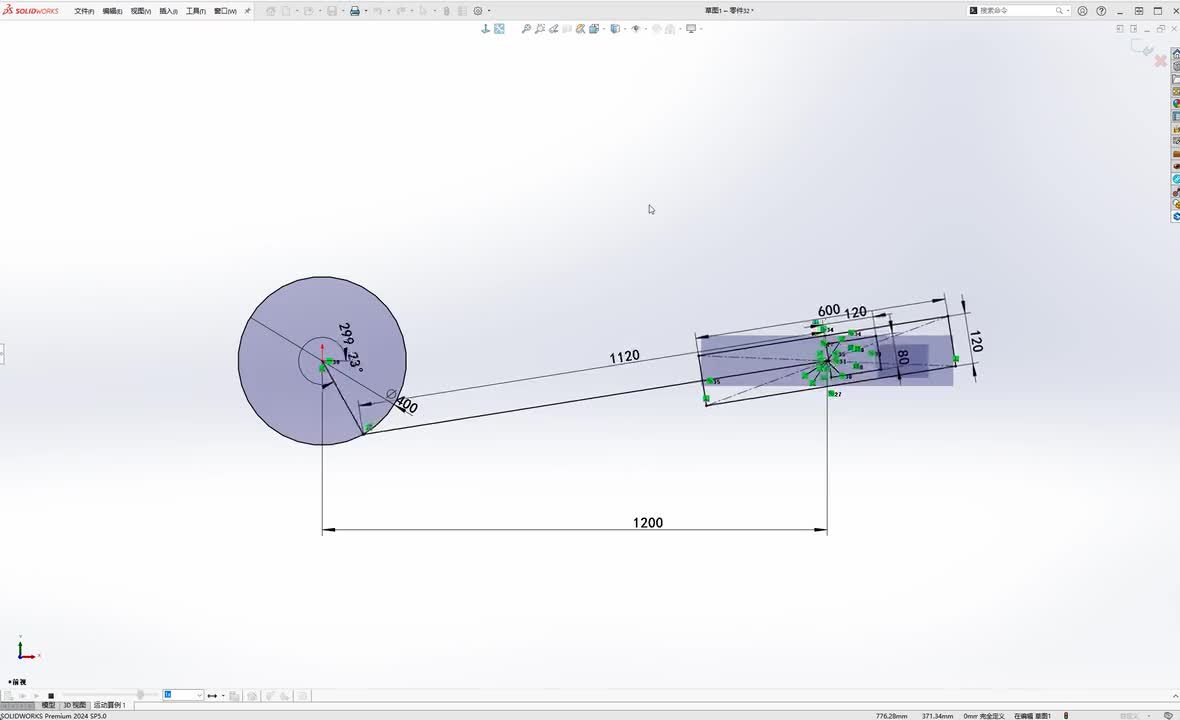Image resolution: width=1180 pixels, height=720 pixels.
Task: Open the View Settings monitor icon
Action: click(691, 29)
